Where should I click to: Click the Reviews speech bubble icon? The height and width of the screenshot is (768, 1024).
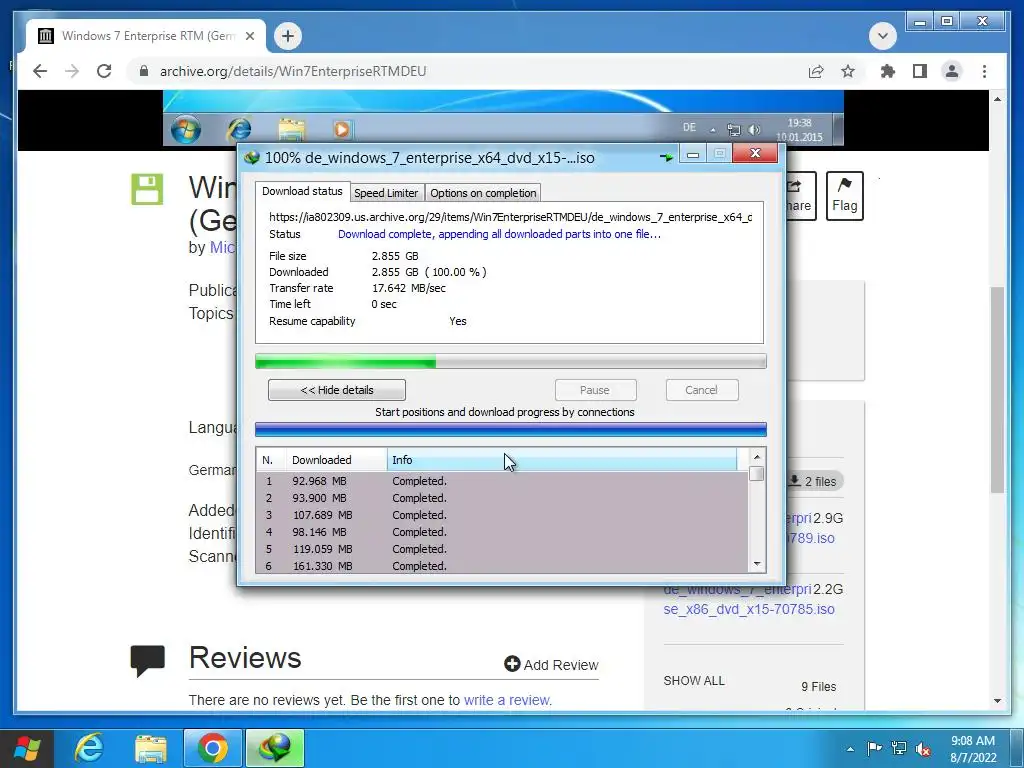(x=148, y=660)
